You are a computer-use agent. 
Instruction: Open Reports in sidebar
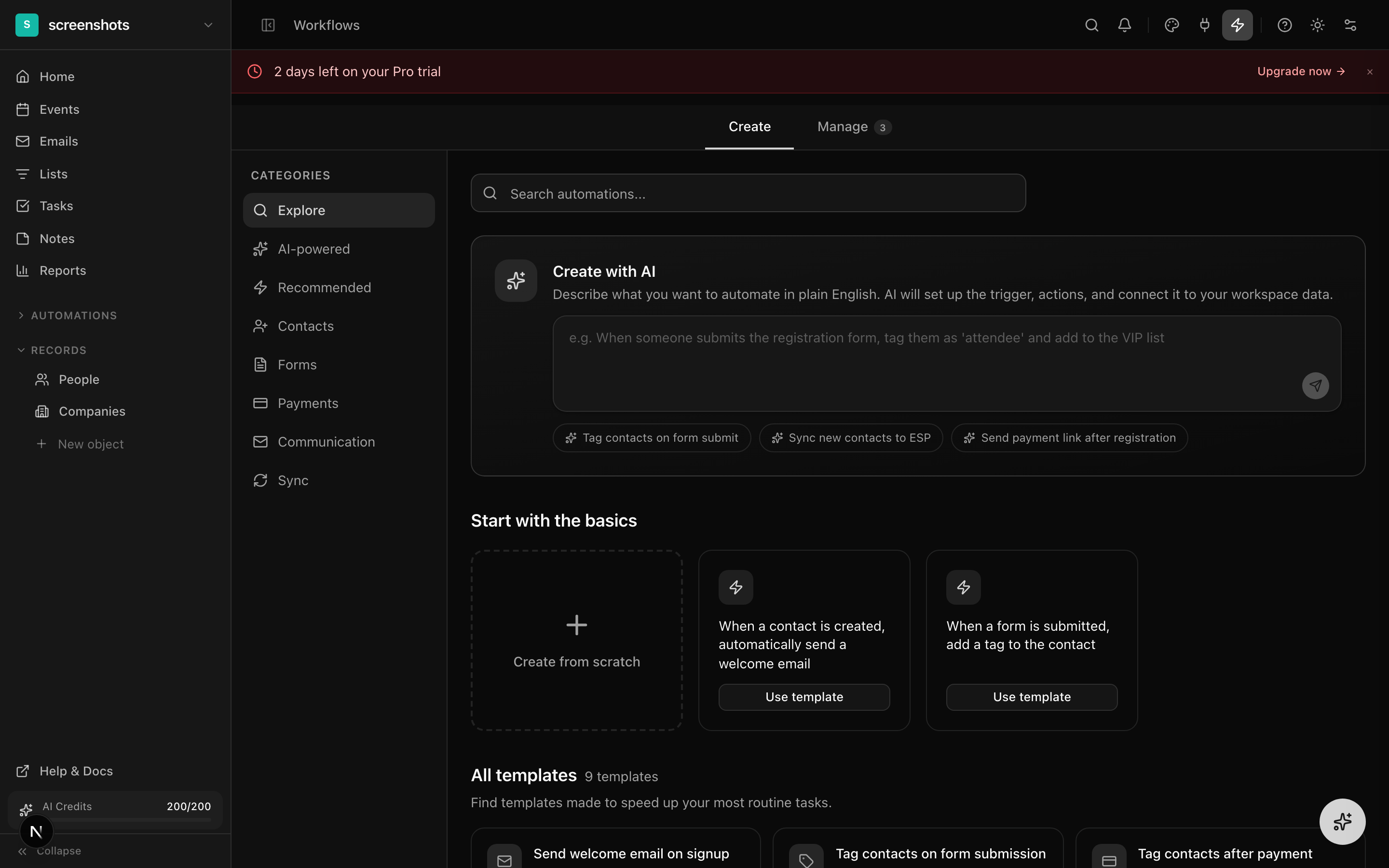(x=115, y=271)
